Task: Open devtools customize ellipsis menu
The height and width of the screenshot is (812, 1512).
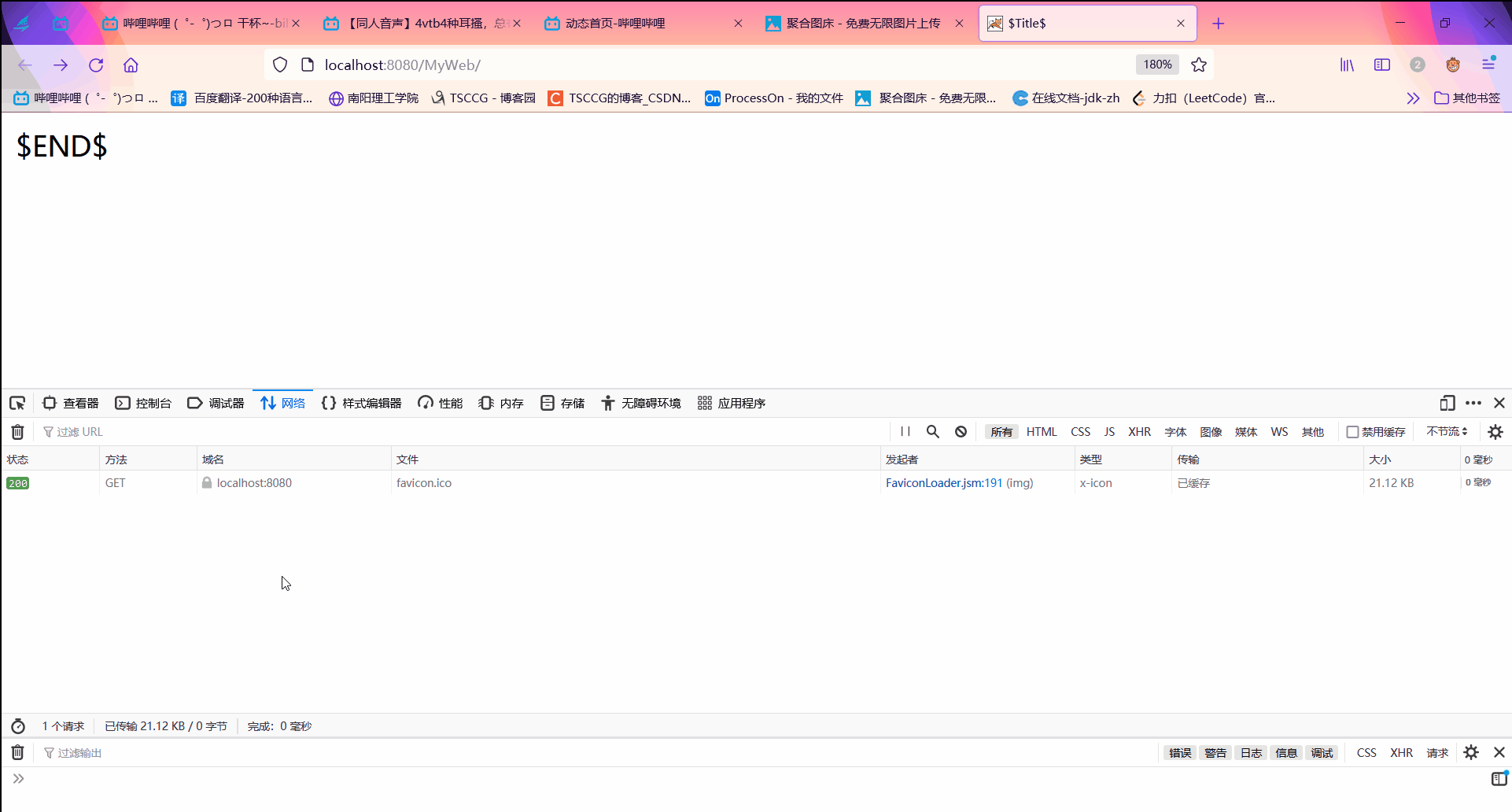Action: [x=1473, y=404]
